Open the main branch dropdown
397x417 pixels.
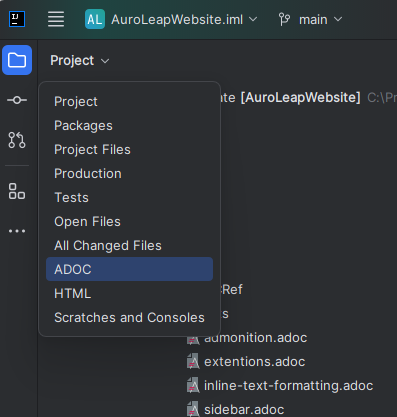click(x=320, y=20)
